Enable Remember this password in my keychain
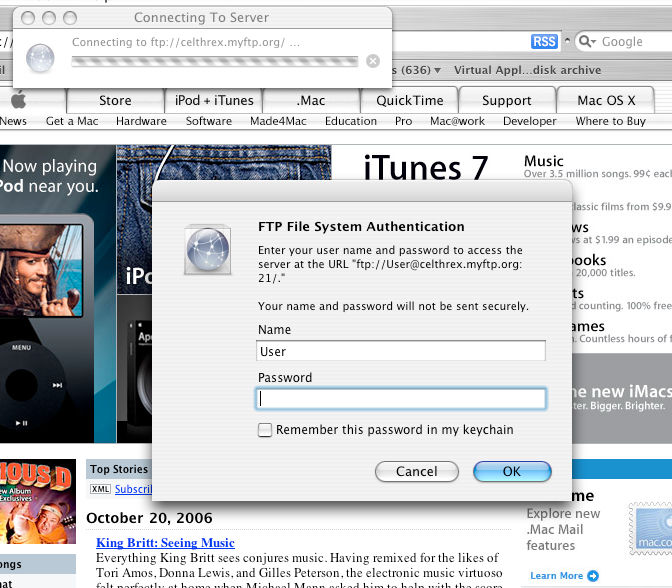This screenshot has height=588, width=672. point(265,430)
